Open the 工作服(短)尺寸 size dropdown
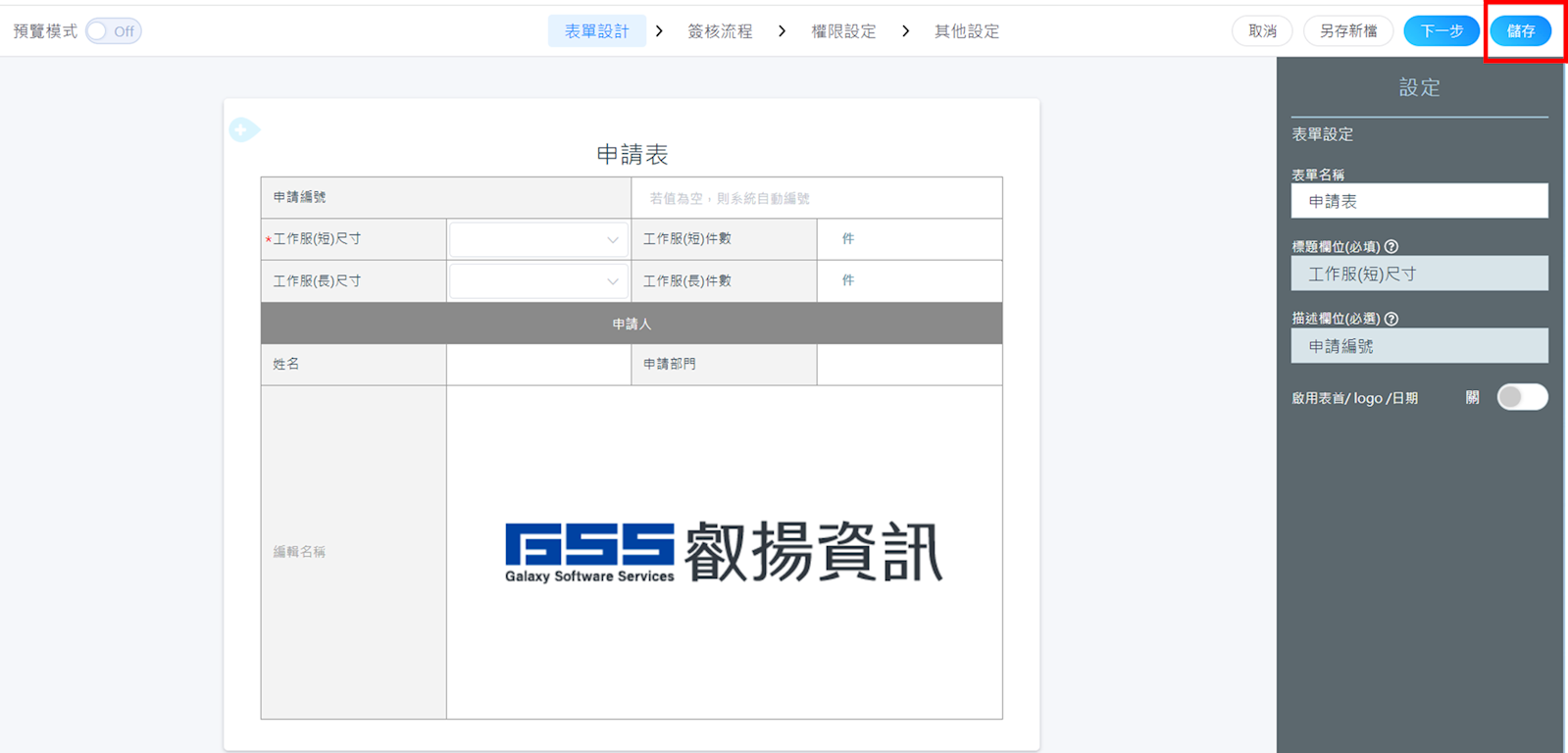 (538, 239)
